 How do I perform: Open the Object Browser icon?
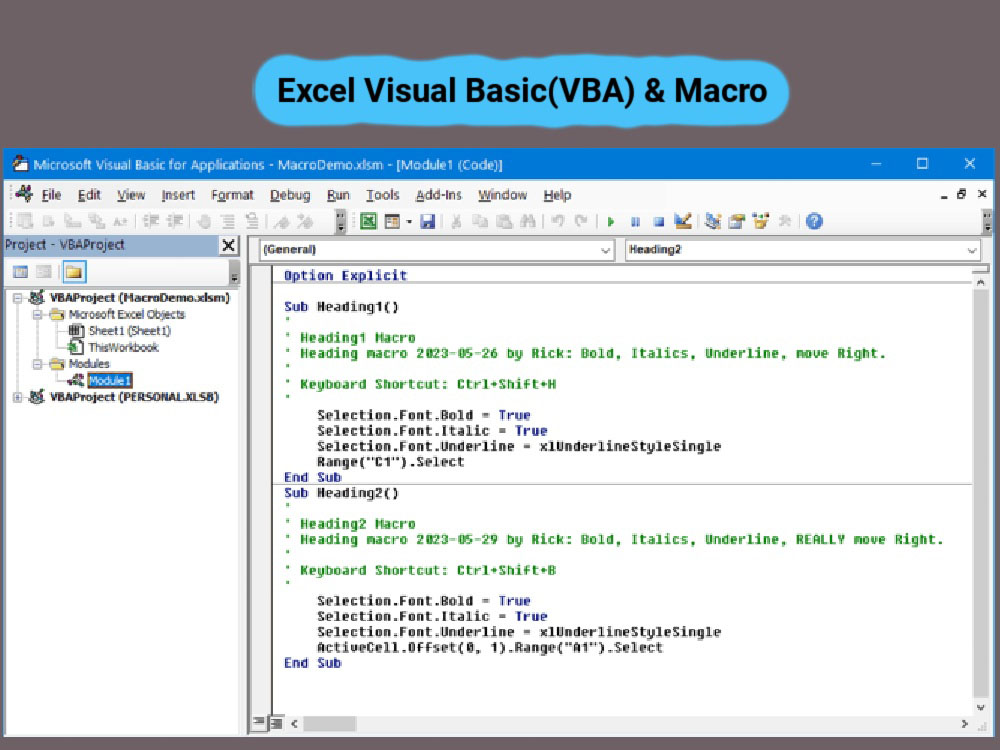[x=761, y=221]
